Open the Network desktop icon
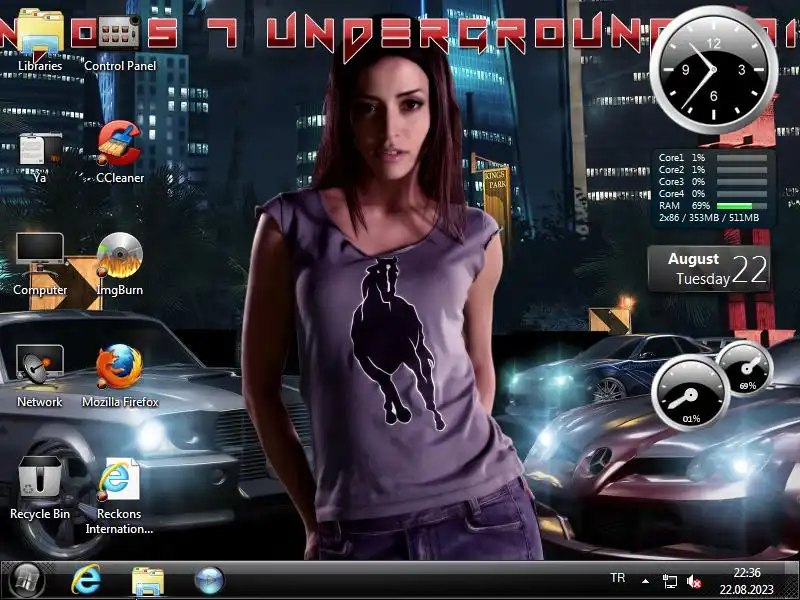 [40, 375]
